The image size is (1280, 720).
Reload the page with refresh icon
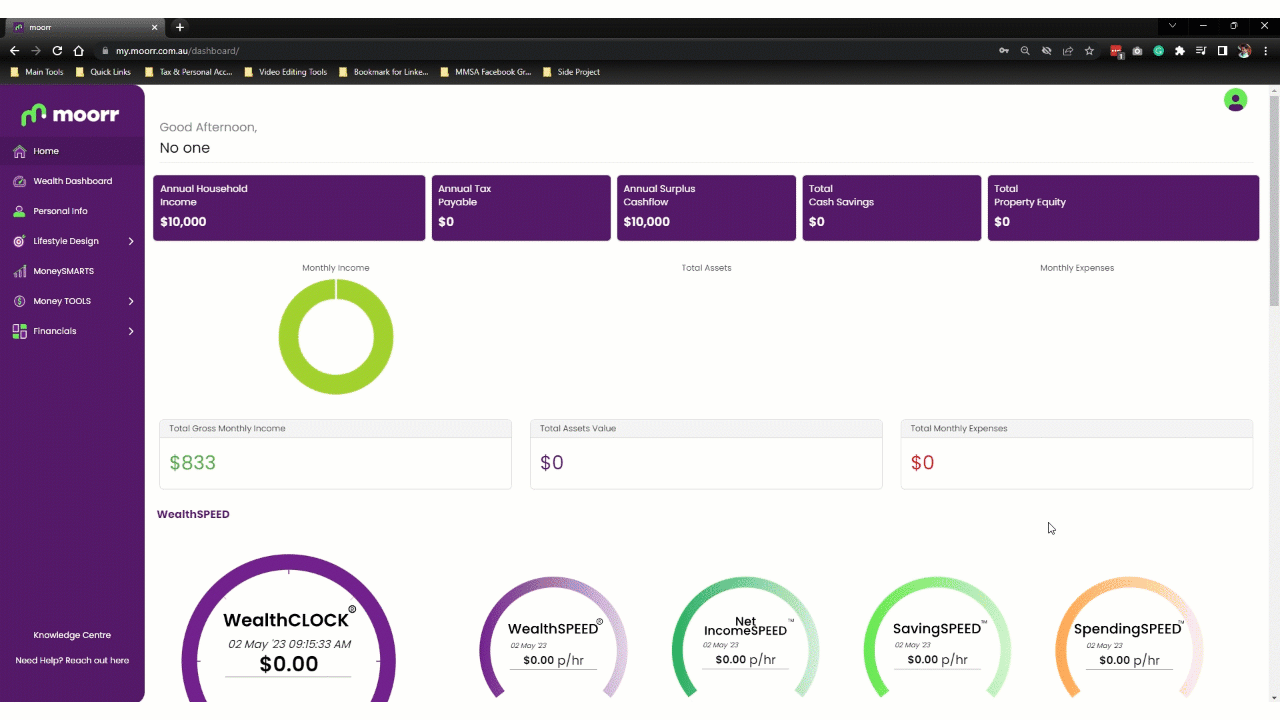[57, 50]
